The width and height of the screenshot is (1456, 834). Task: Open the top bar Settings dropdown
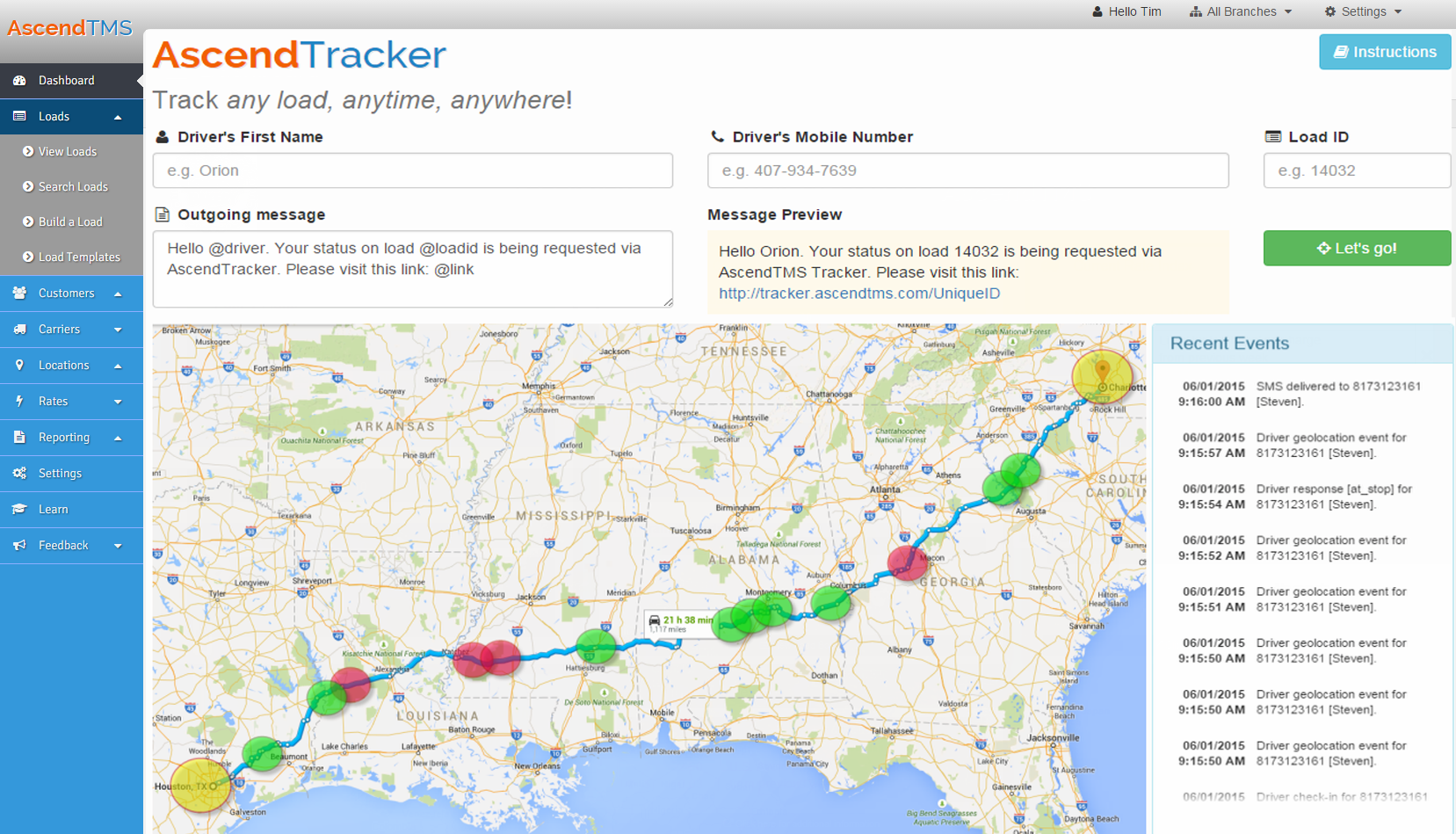1363,11
